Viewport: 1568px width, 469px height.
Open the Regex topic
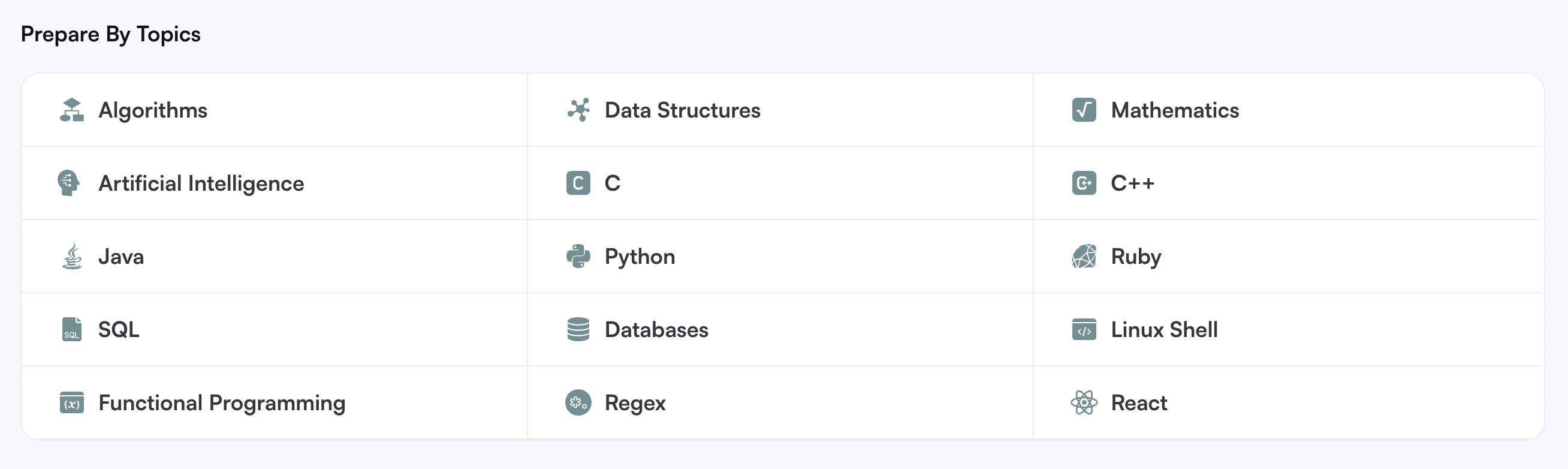point(780,402)
